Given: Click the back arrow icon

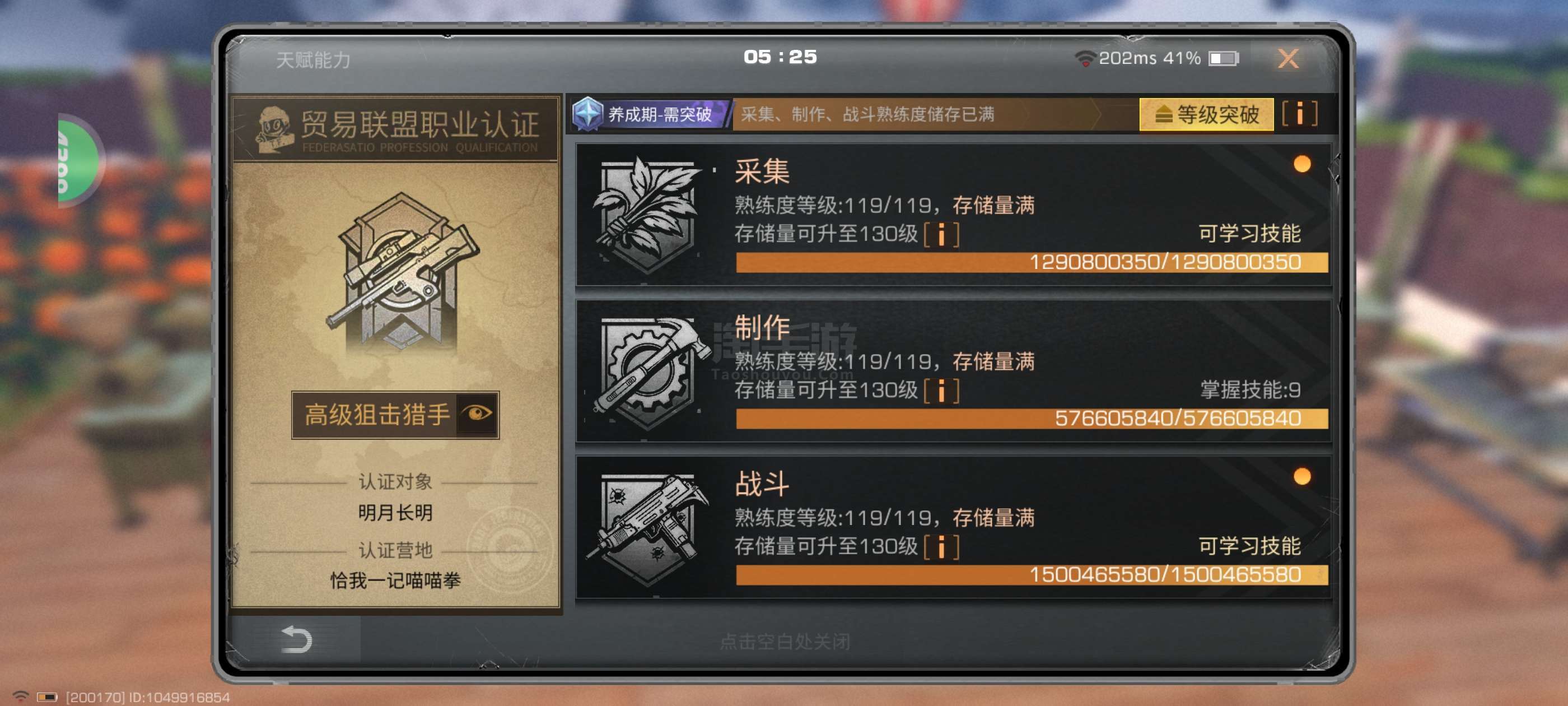Looking at the screenshot, I should pyautogui.click(x=296, y=640).
